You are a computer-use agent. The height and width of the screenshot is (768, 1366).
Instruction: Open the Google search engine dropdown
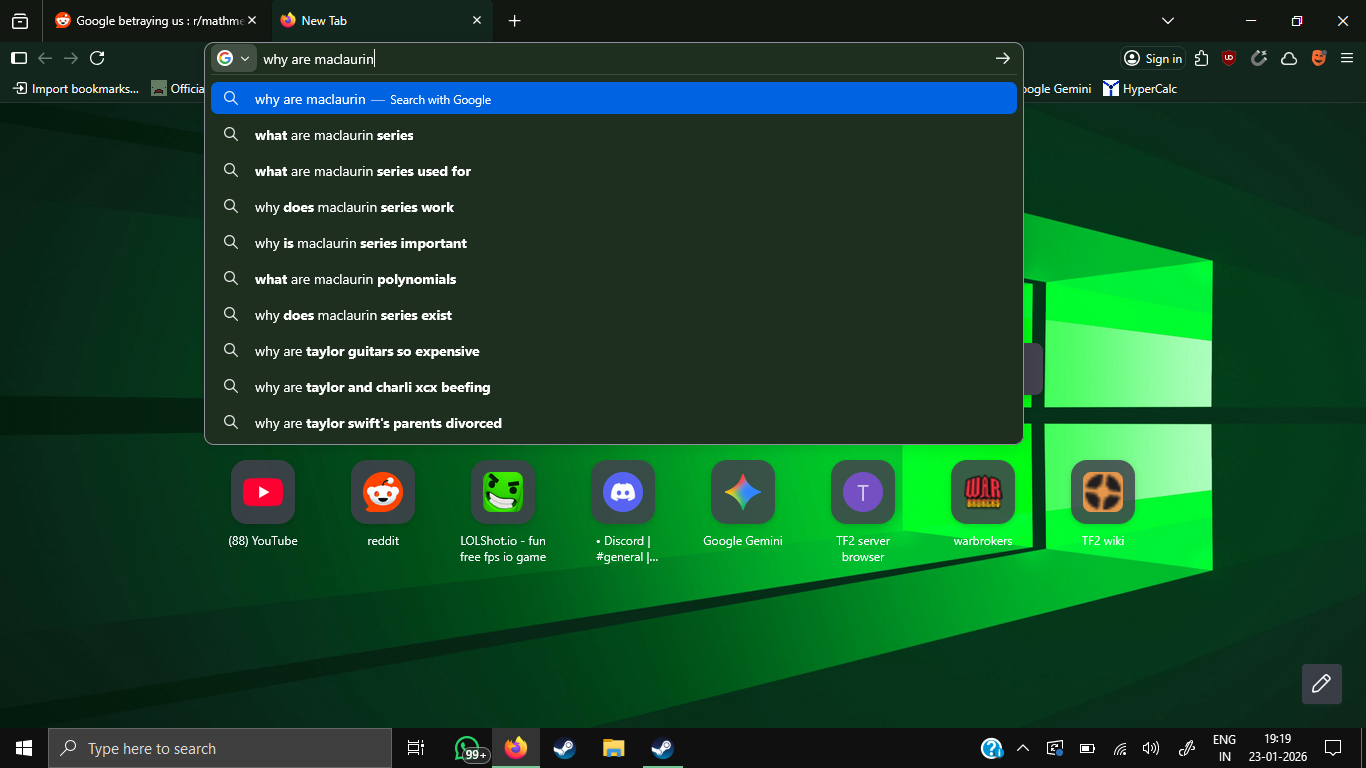pos(234,59)
